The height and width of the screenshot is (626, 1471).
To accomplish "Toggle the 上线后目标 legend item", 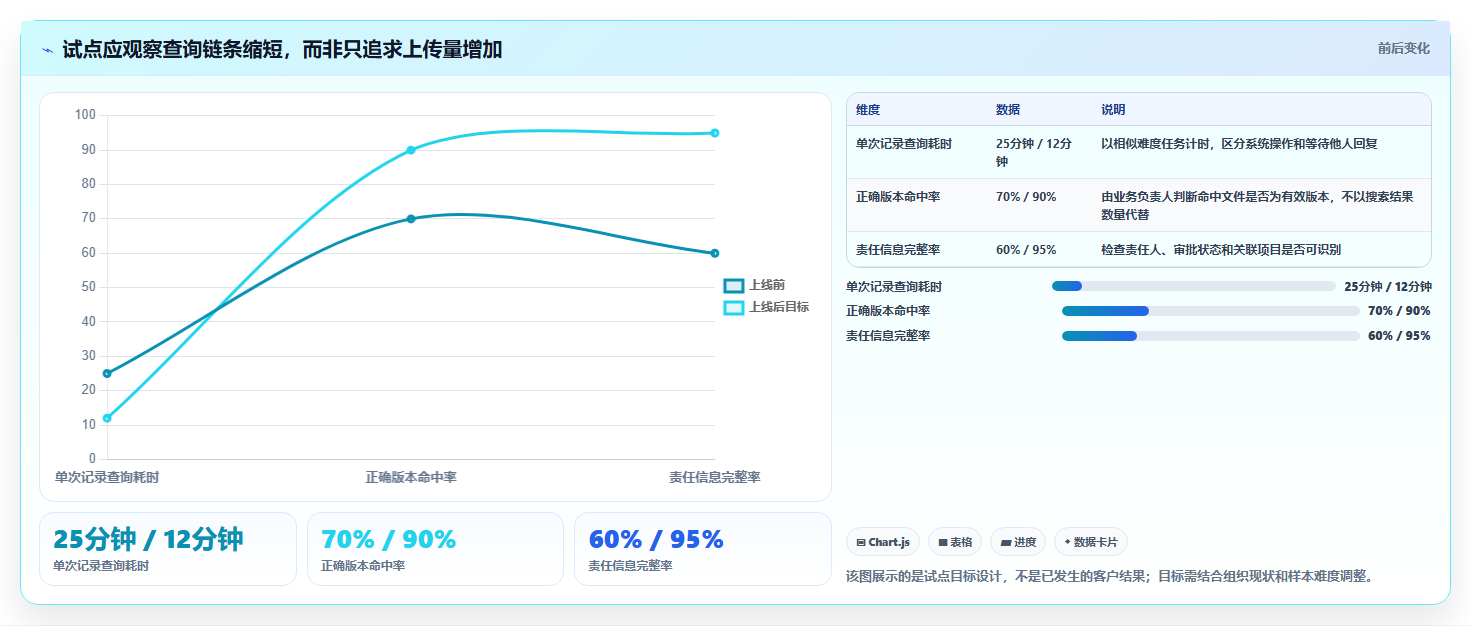I will tap(766, 307).
